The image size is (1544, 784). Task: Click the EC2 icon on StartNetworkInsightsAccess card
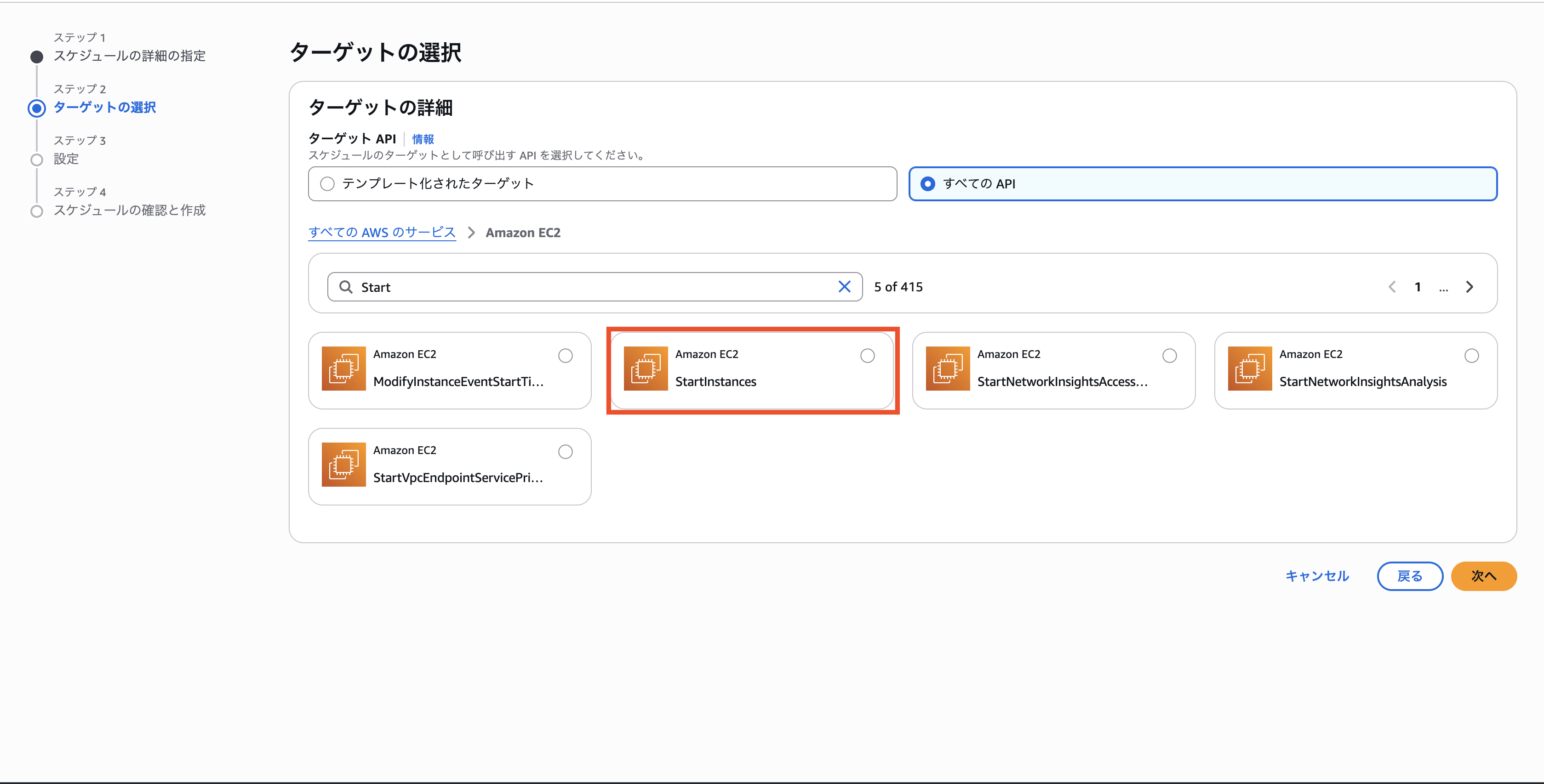[948, 369]
